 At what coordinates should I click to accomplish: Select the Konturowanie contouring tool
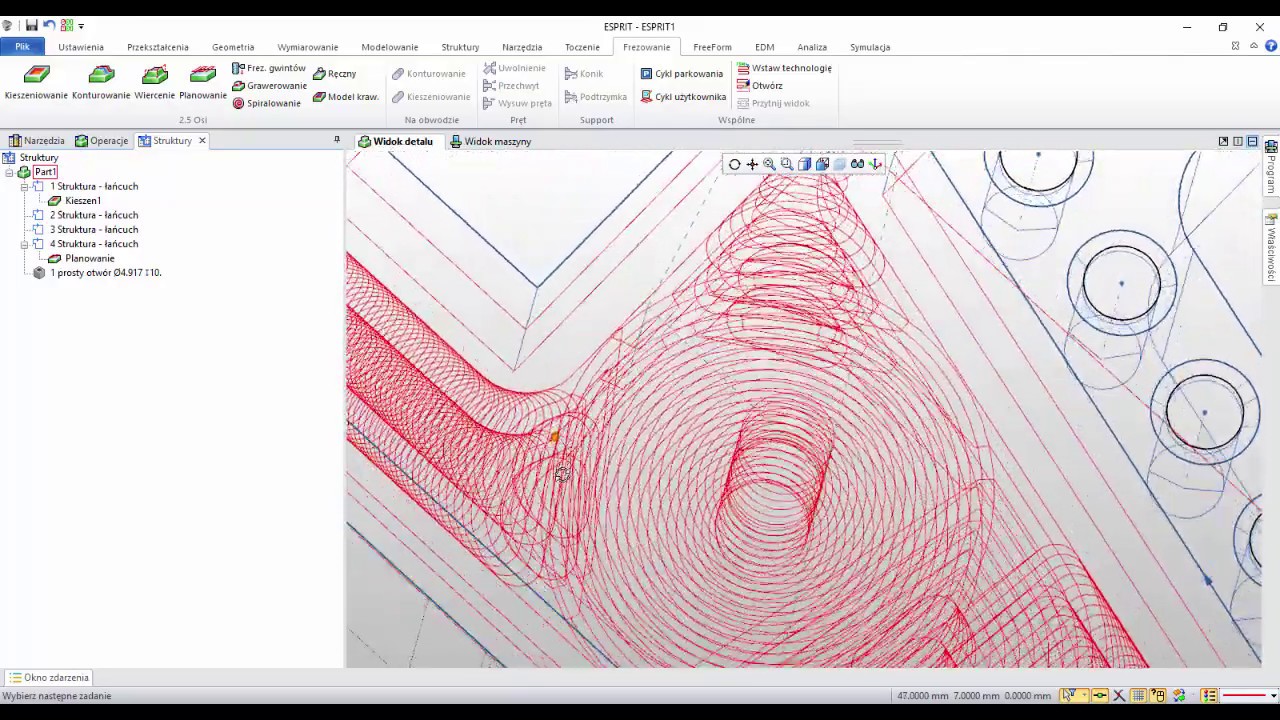pyautogui.click(x=101, y=82)
